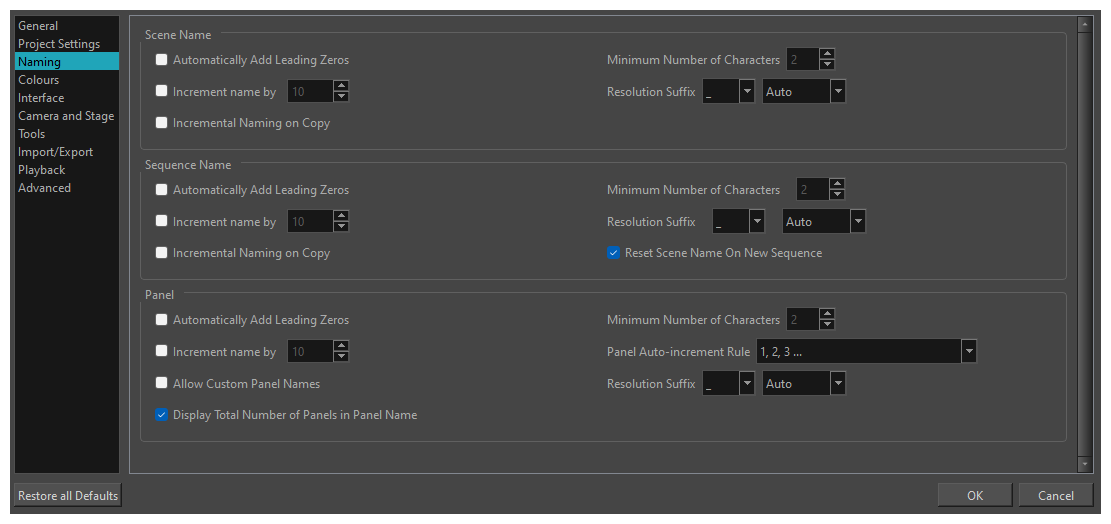
Task: Enable Allow Custom Panel Names checkbox
Action: (162, 383)
